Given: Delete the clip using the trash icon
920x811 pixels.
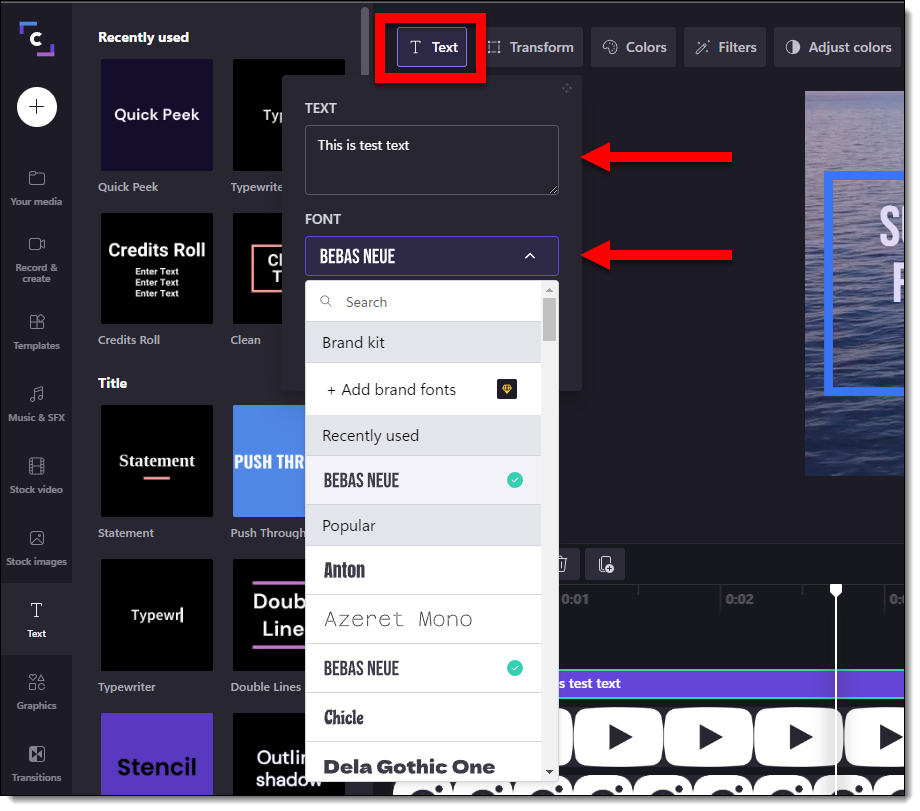Looking at the screenshot, I should [x=562, y=564].
